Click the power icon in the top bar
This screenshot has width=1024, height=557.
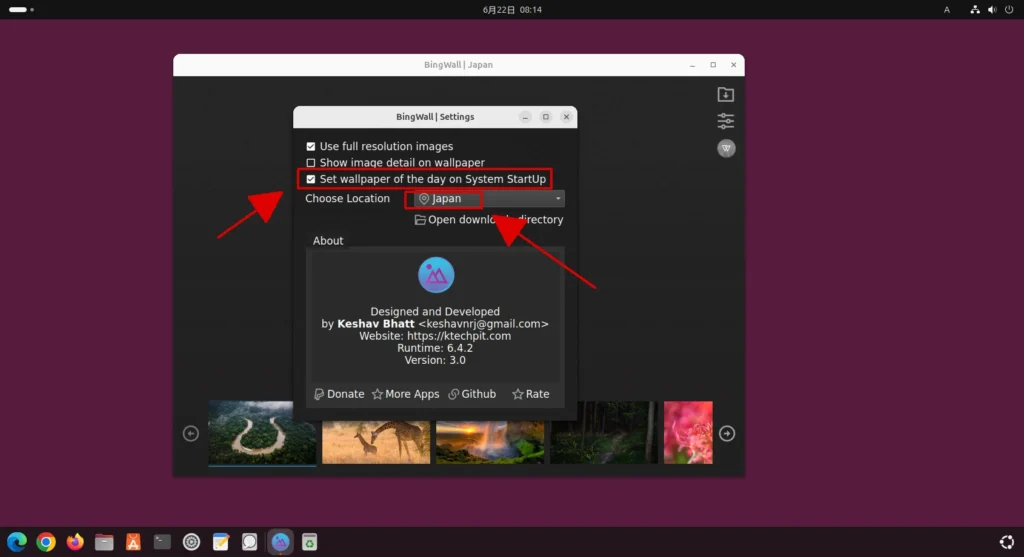tap(1009, 10)
